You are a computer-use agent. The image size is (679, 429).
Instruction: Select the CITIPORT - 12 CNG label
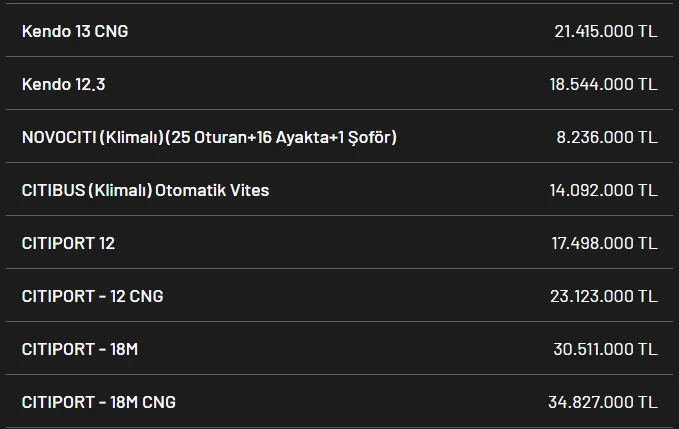pos(92,296)
